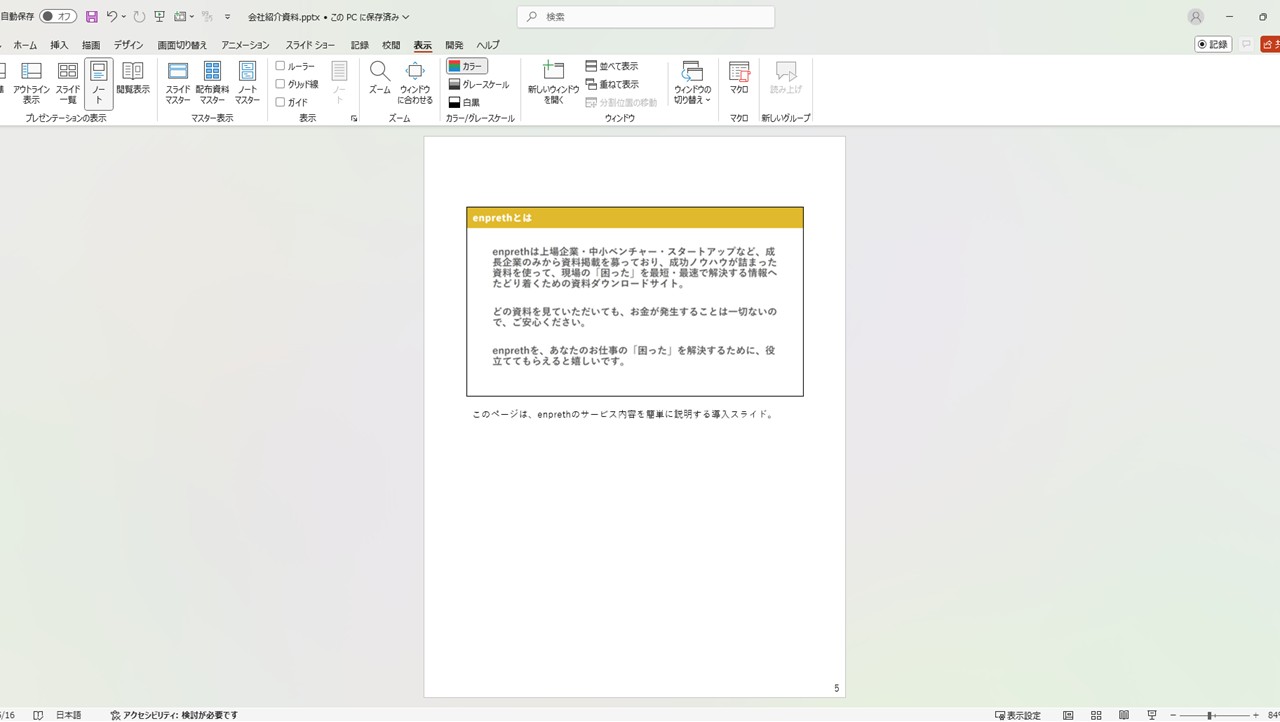Image resolution: width=1280 pixels, height=722 pixels.
Task: Click the Read Aloud (読み上げ) icon
Action: [x=786, y=78]
